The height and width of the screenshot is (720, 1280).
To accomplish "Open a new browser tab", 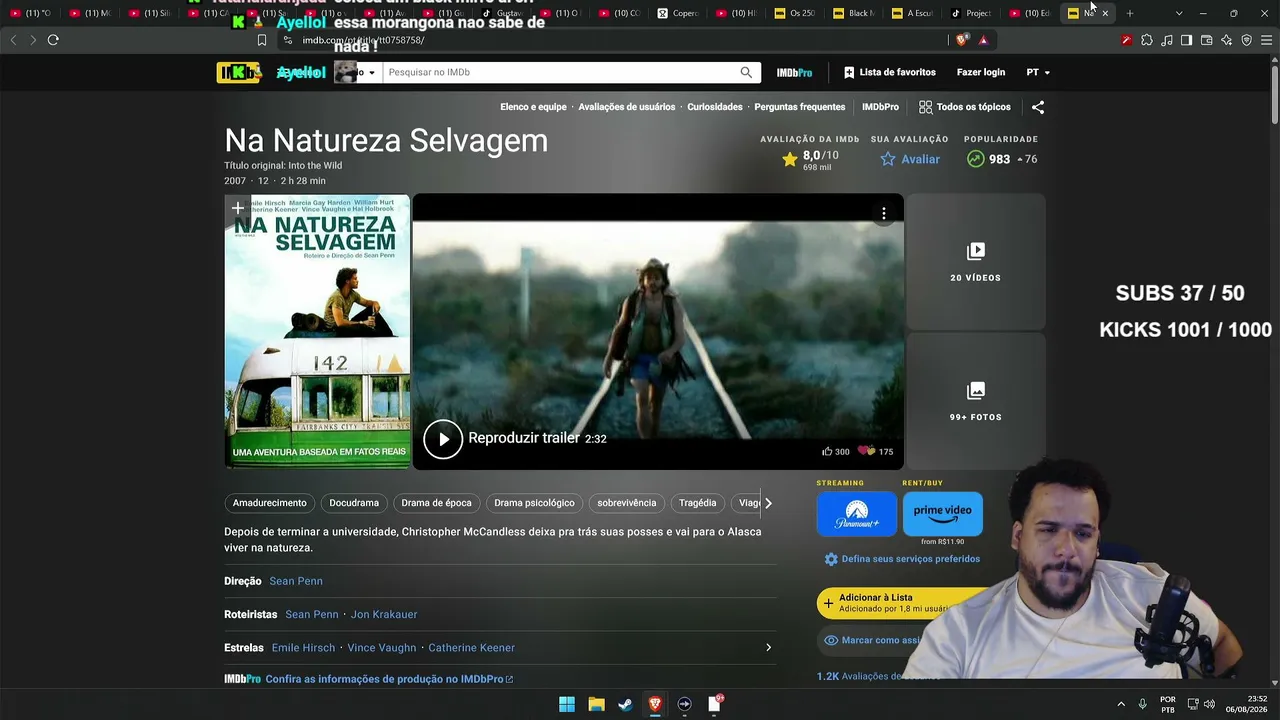I will (x=1130, y=13).
